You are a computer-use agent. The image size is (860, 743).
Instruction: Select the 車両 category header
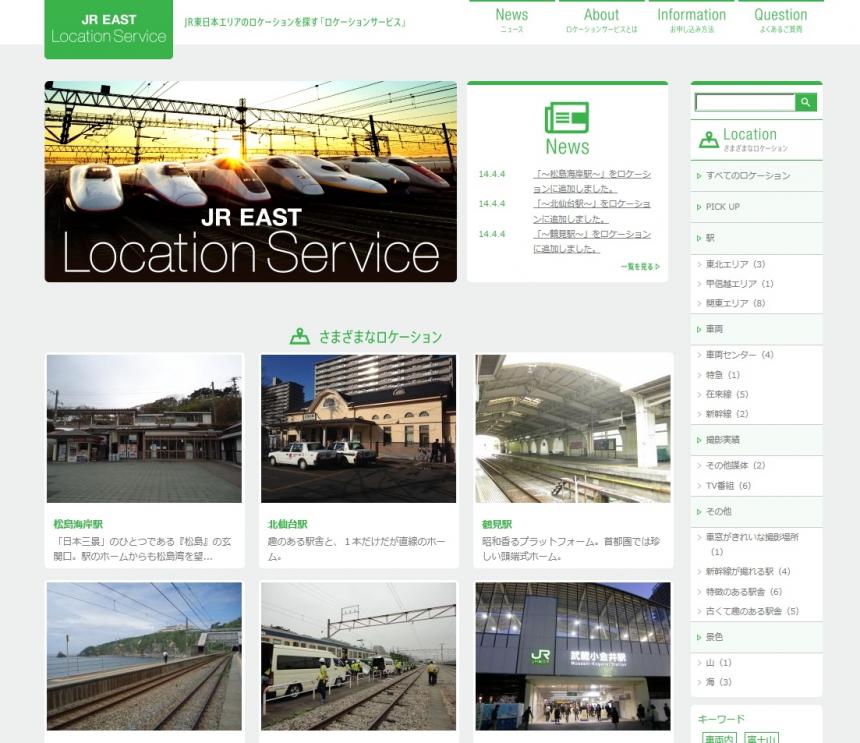point(756,329)
